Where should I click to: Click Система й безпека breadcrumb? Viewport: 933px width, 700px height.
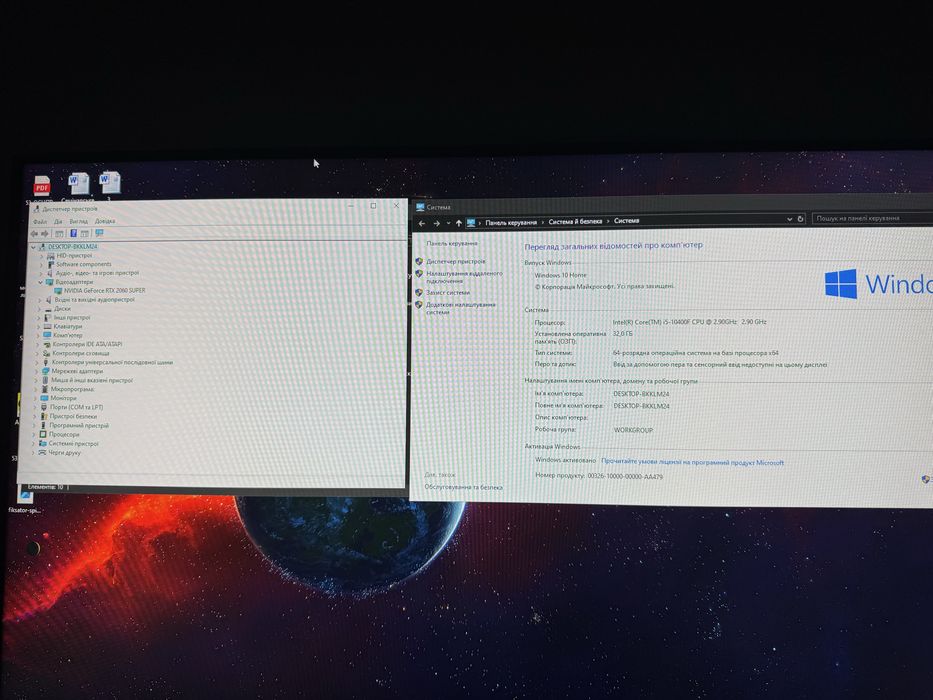575,221
